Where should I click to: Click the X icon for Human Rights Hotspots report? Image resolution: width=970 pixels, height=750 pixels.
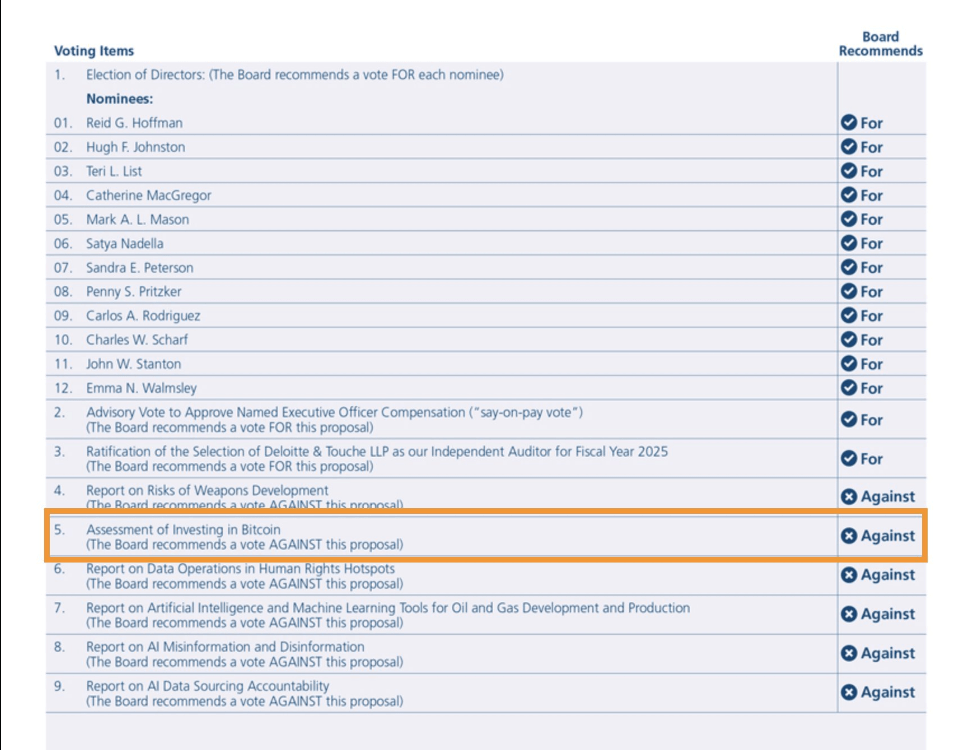click(849, 575)
